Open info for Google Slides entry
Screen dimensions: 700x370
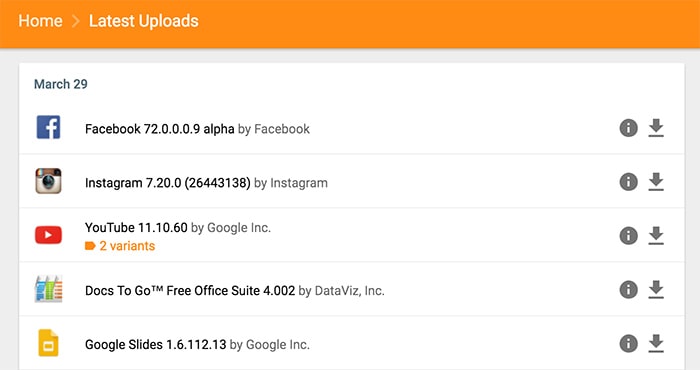pos(629,344)
